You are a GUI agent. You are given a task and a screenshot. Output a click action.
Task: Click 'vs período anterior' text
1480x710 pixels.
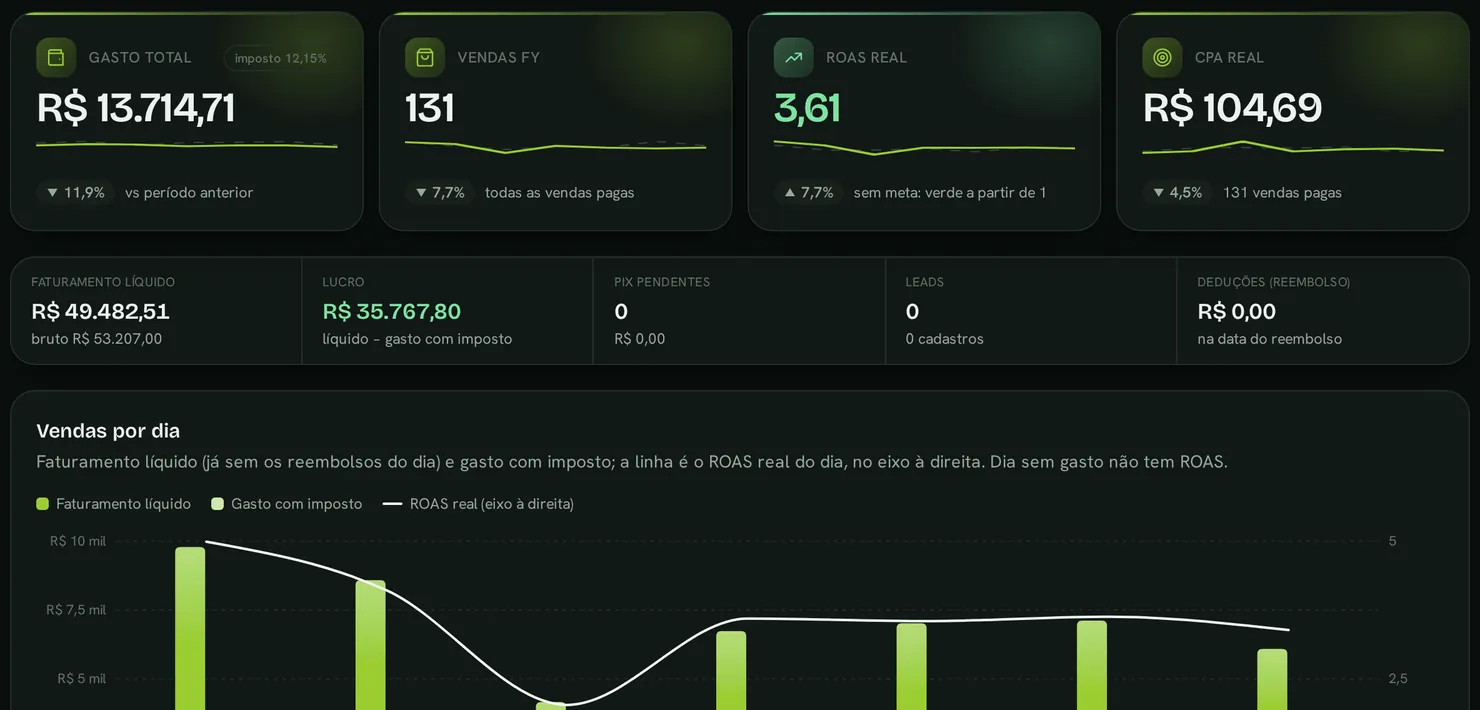coord(189,192)
